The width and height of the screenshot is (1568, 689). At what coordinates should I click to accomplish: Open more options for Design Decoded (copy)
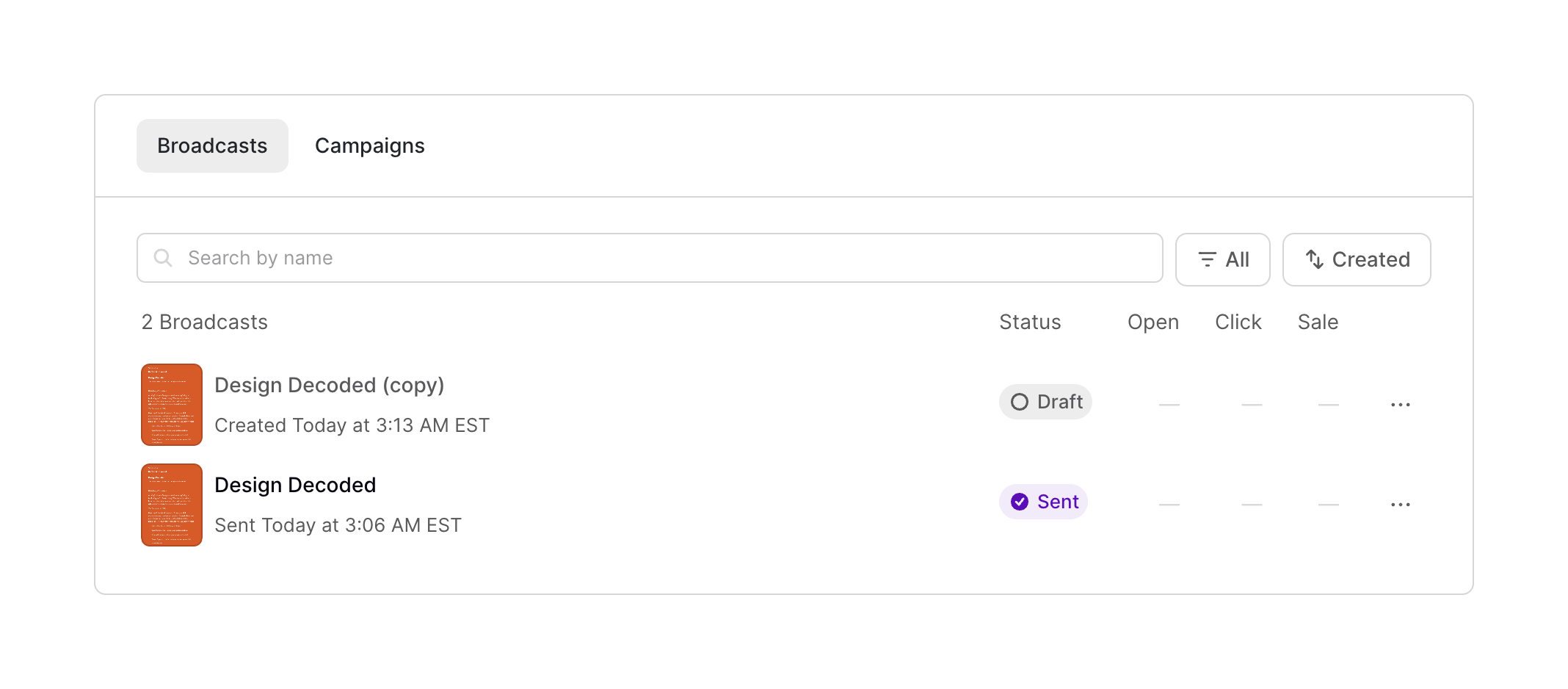tap(1400, 405)
